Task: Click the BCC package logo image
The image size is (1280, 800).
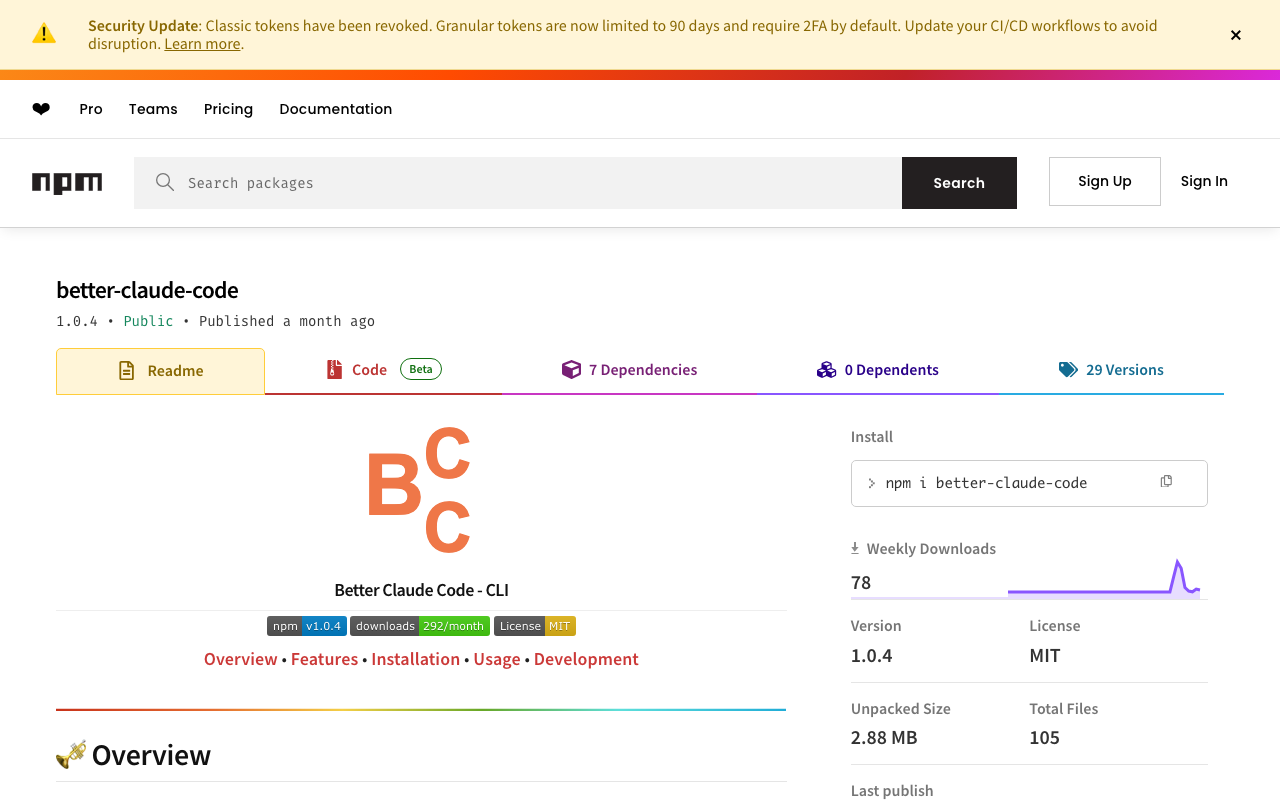Action: coord(419,490)
